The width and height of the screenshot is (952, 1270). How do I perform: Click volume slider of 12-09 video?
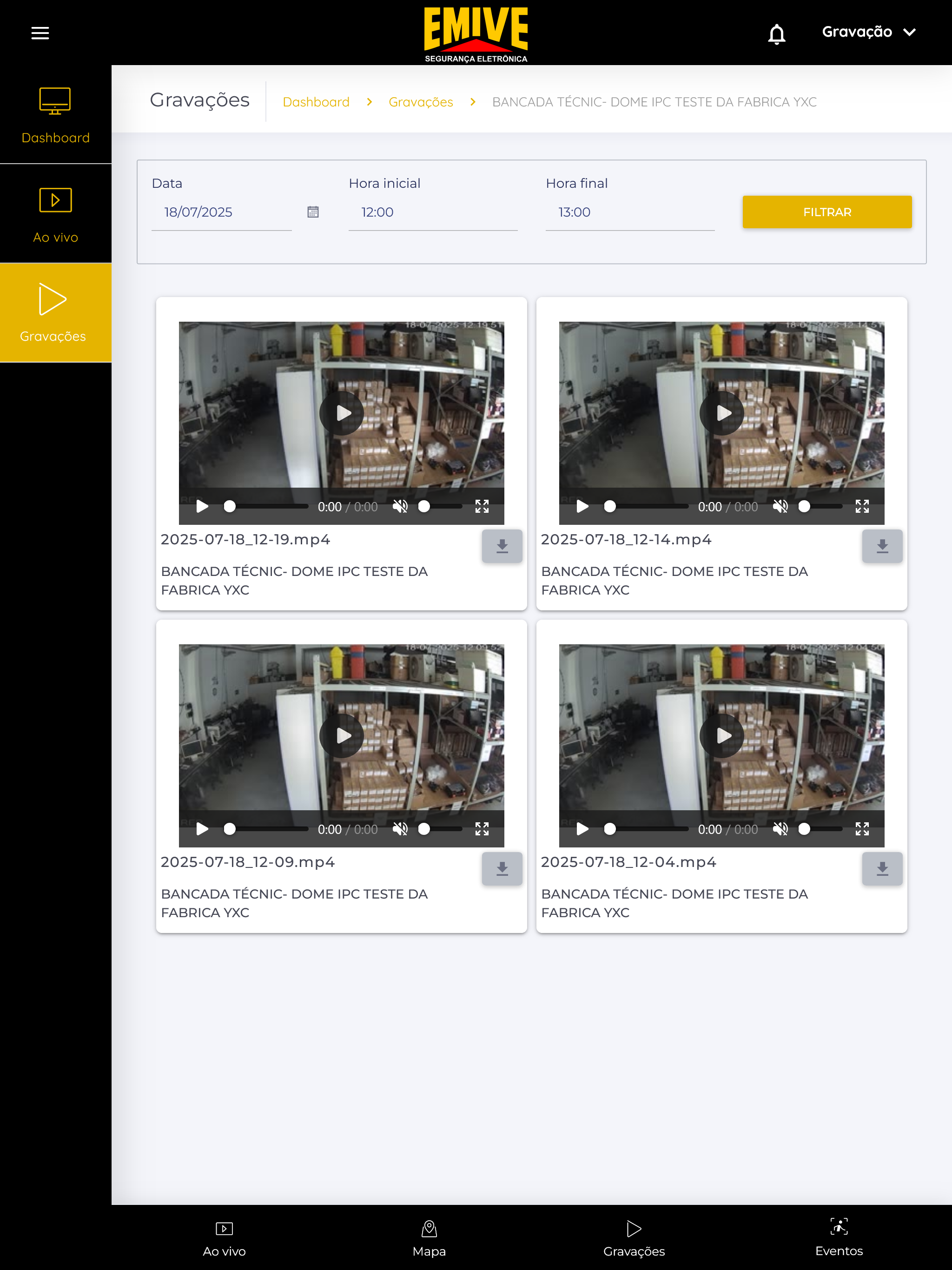click(x=440, y=829)
